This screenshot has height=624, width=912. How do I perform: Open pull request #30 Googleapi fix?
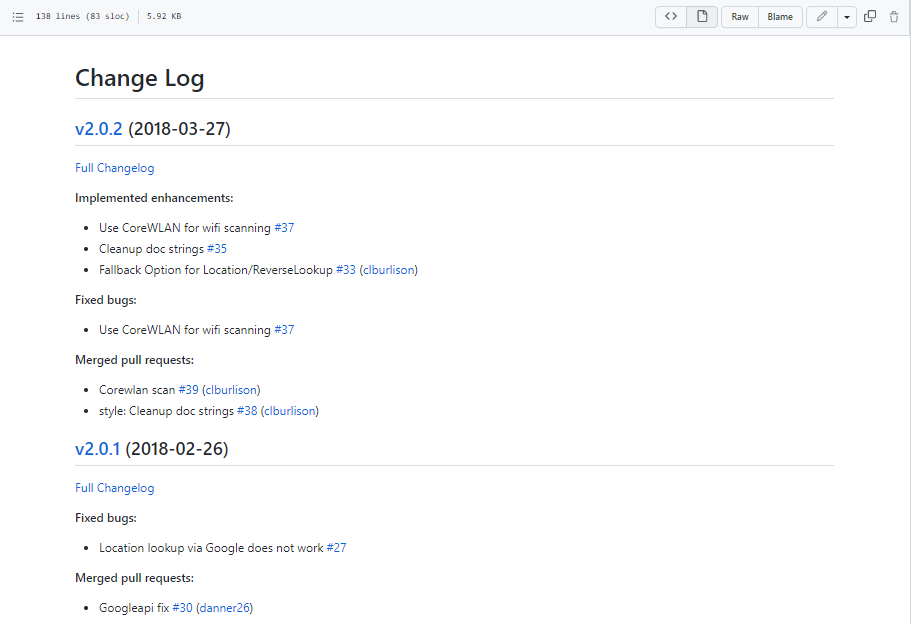click(x=181, y=607)
